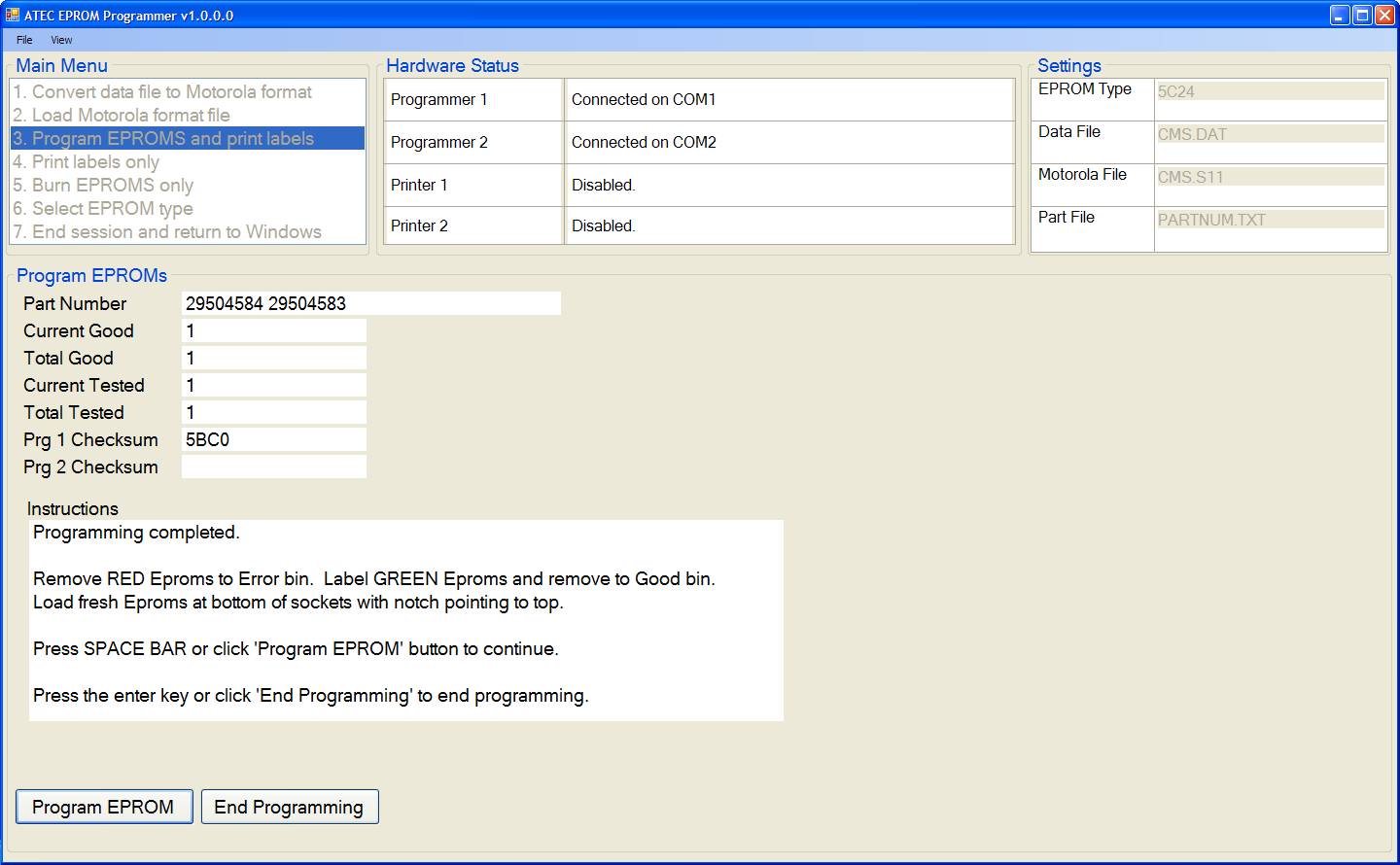The width and height of the screenshot is (1400, 865).
Task: Click the EPROM Type field showing 5C24
Action: [x=1270, y=91]
